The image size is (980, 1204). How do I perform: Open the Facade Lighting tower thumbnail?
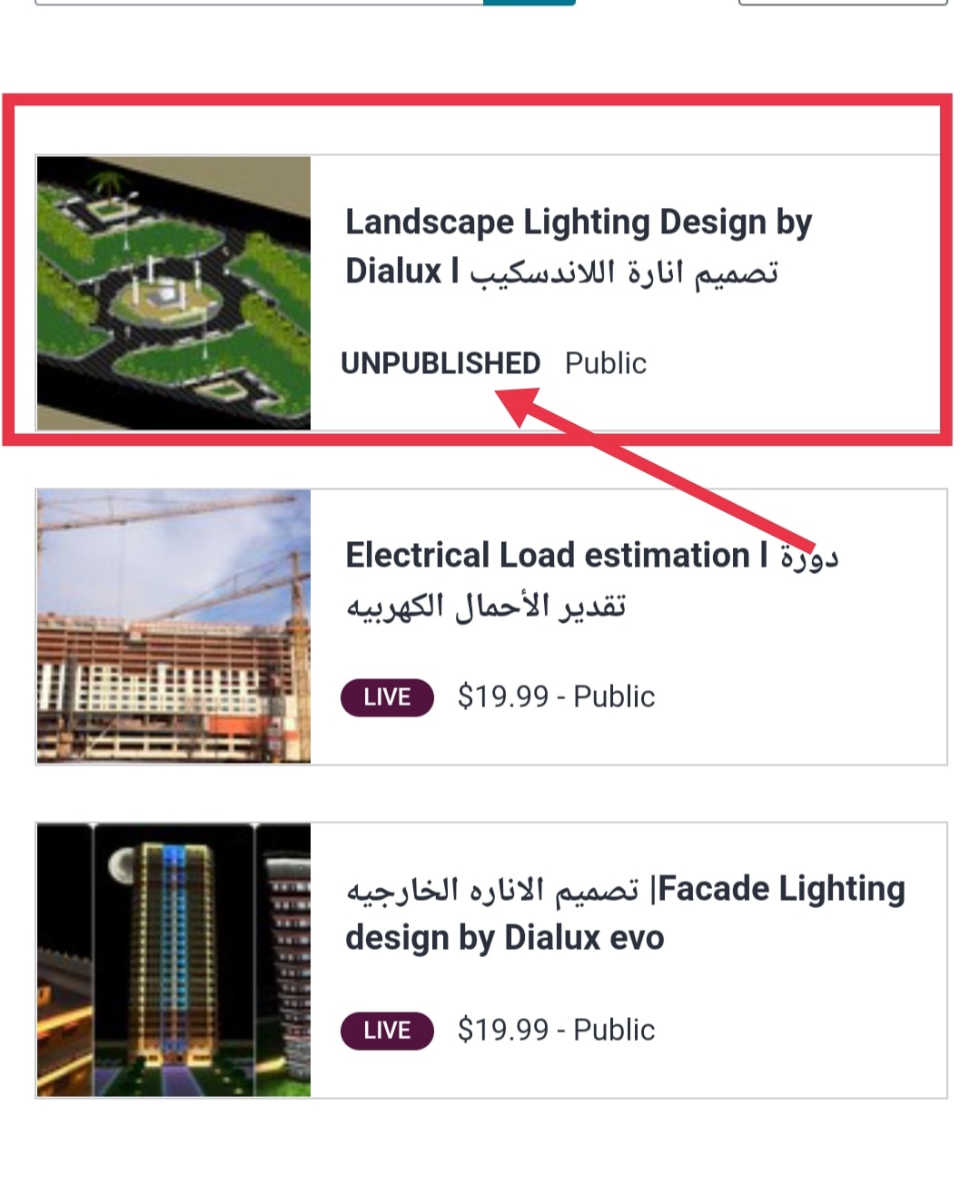click(173, 960)
